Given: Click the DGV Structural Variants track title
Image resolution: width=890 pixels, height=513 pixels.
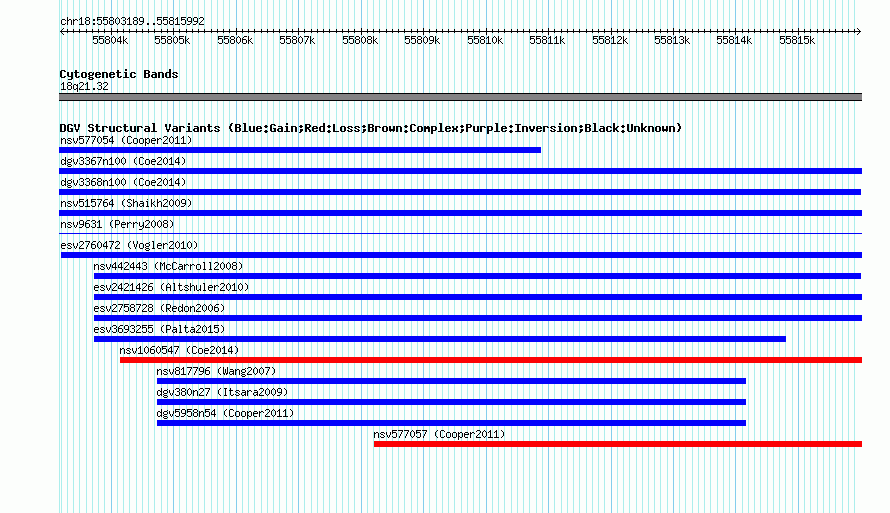Looking at the screenshot, I should pyautogui.click(x=371, y=128).
